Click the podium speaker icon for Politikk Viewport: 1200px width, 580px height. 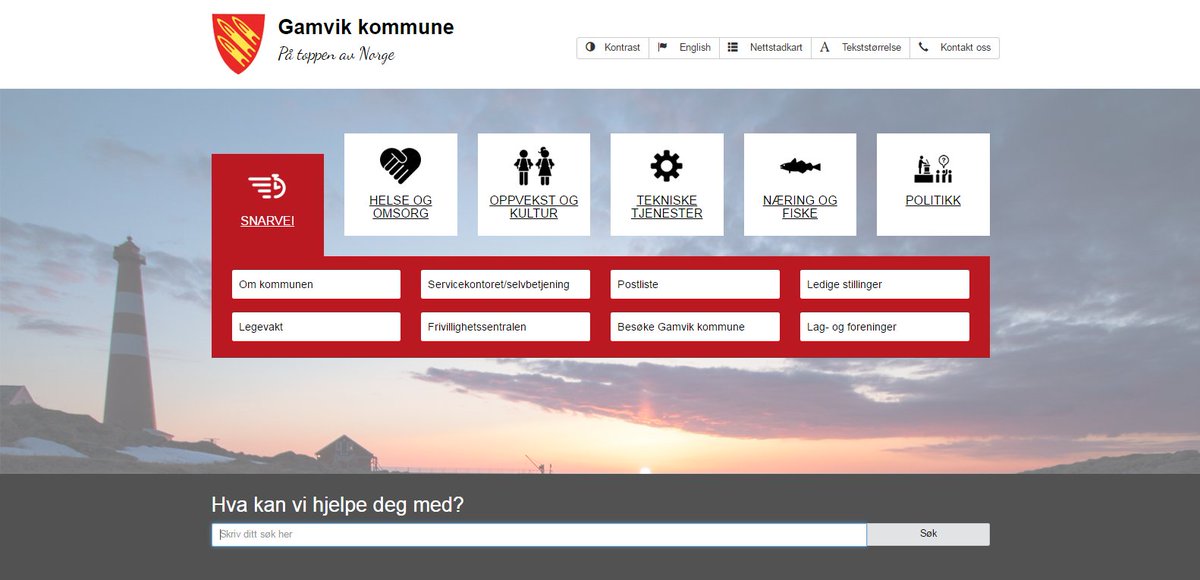click(x=933, y=168)
